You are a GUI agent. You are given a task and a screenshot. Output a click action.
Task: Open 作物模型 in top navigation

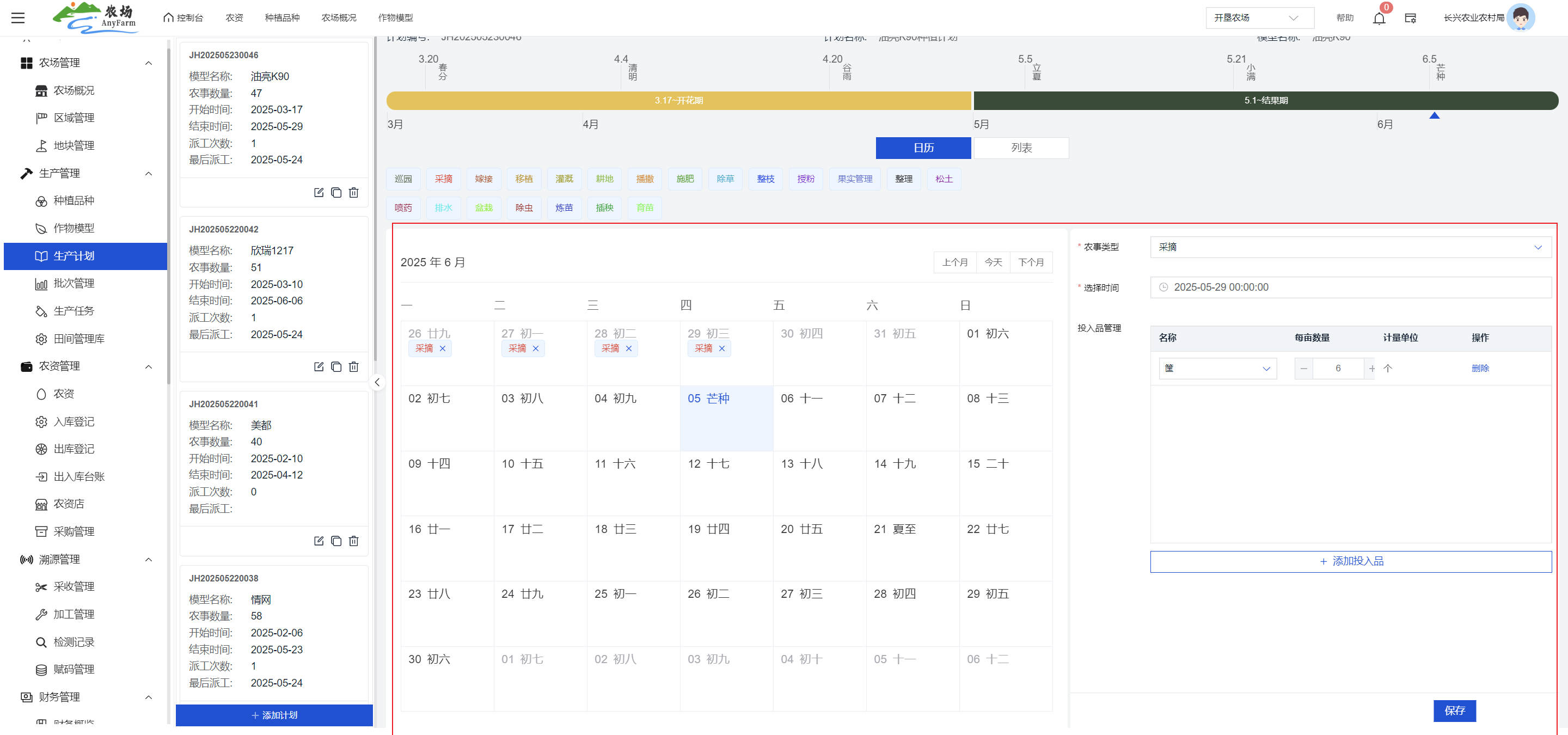pyautogui.click(x=395, y=17)
